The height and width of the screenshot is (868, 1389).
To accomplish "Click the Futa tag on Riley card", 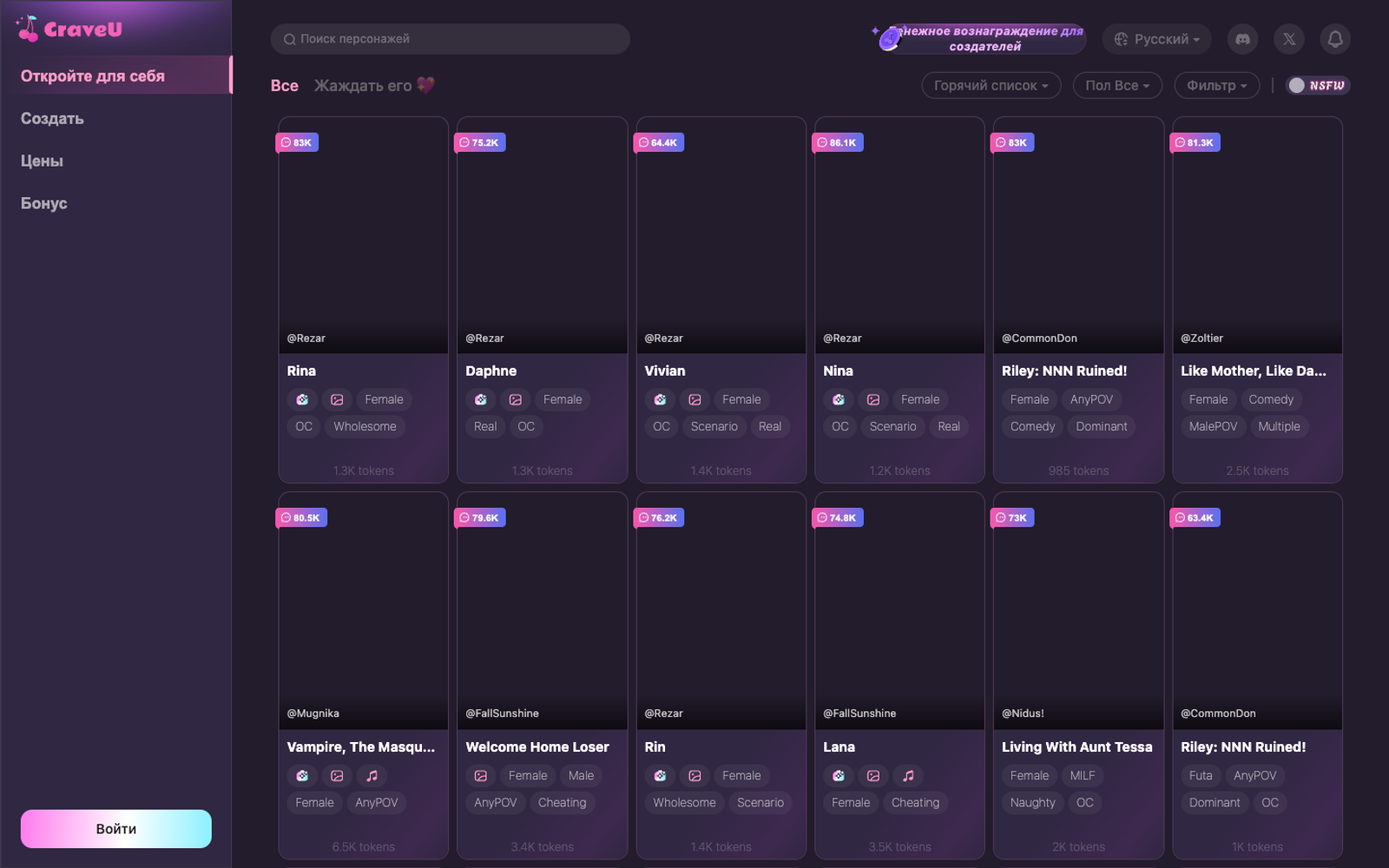I will pos(1201,775).
